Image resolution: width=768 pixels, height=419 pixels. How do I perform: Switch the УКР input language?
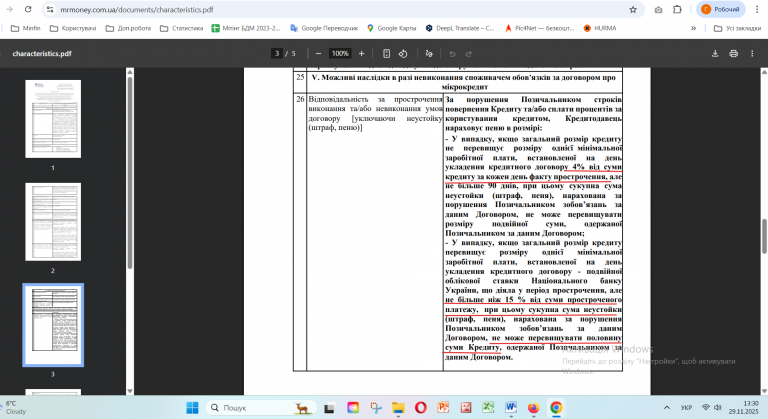pos(686,408)
